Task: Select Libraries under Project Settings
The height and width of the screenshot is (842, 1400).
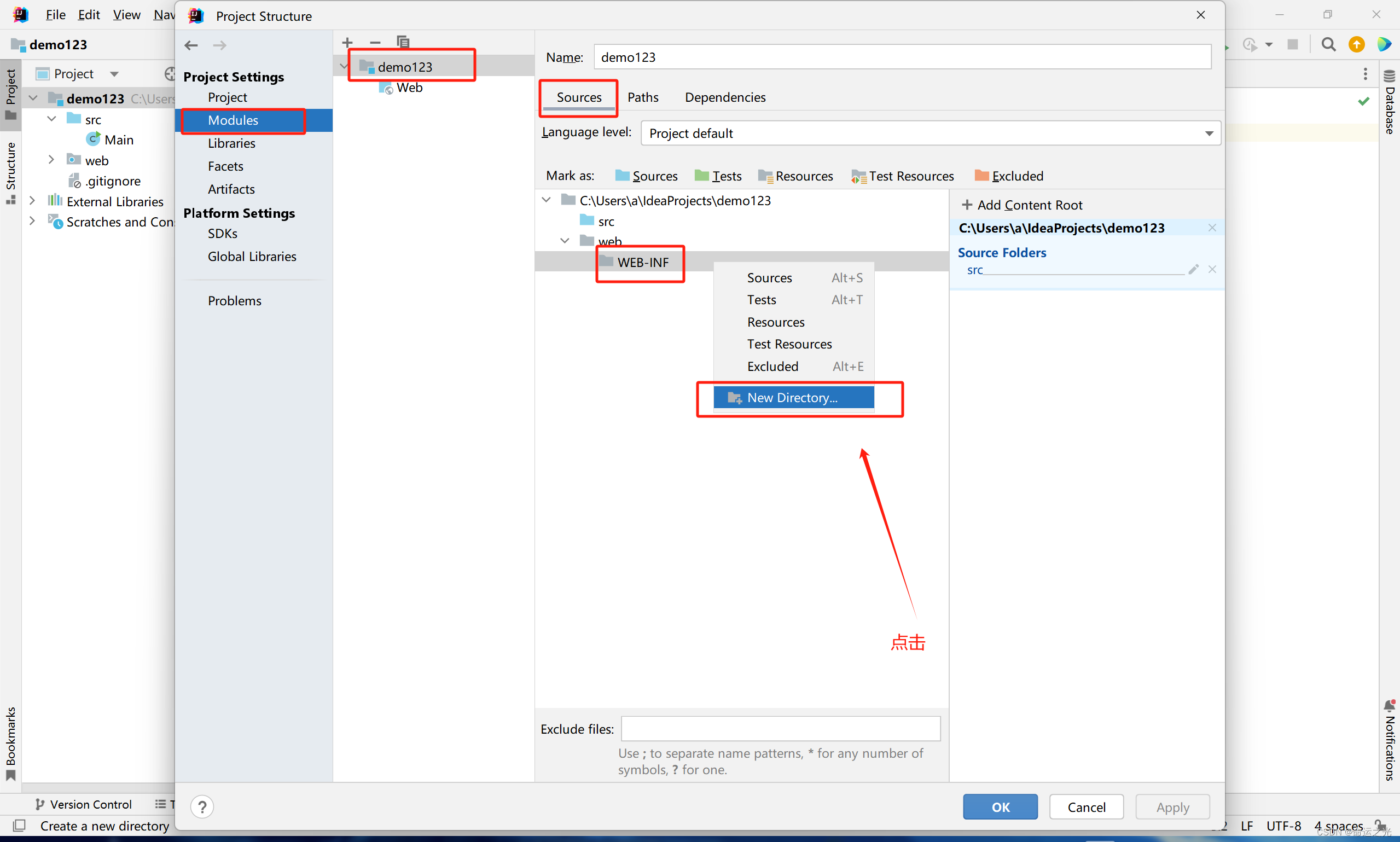Action: (x=231, y=142)
